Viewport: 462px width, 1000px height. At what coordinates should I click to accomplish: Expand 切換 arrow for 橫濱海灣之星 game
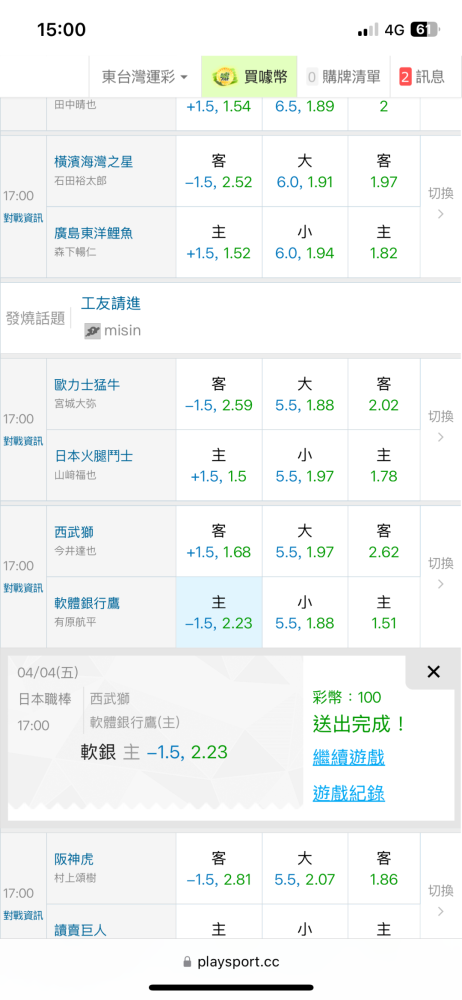point(440,203)
